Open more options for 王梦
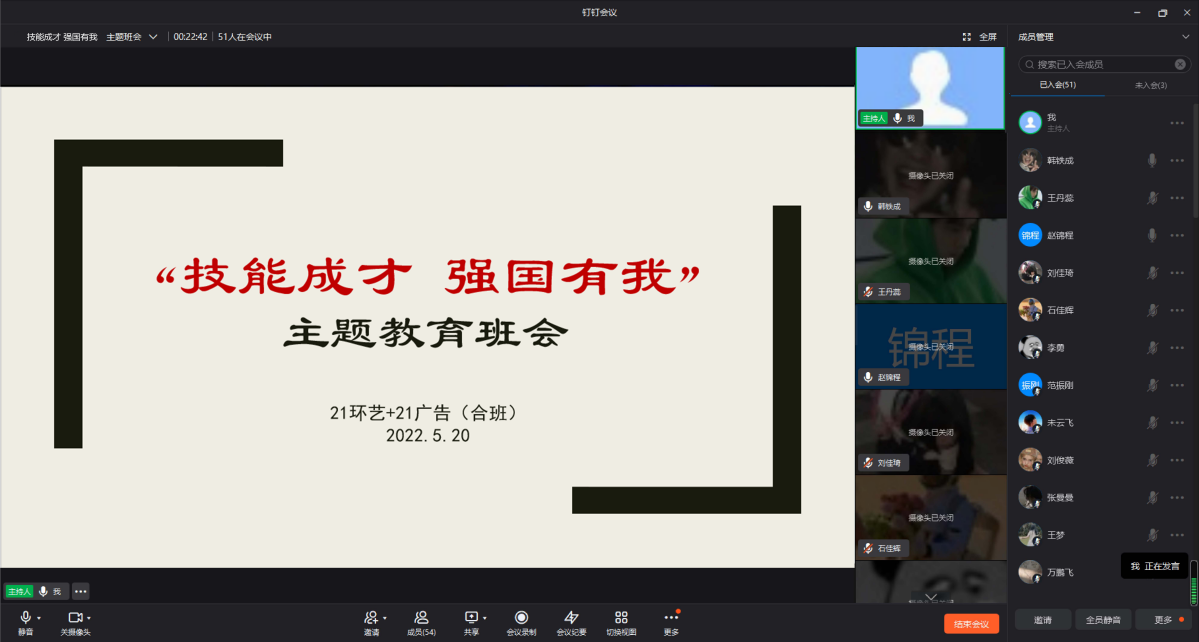 [1177, 535]
